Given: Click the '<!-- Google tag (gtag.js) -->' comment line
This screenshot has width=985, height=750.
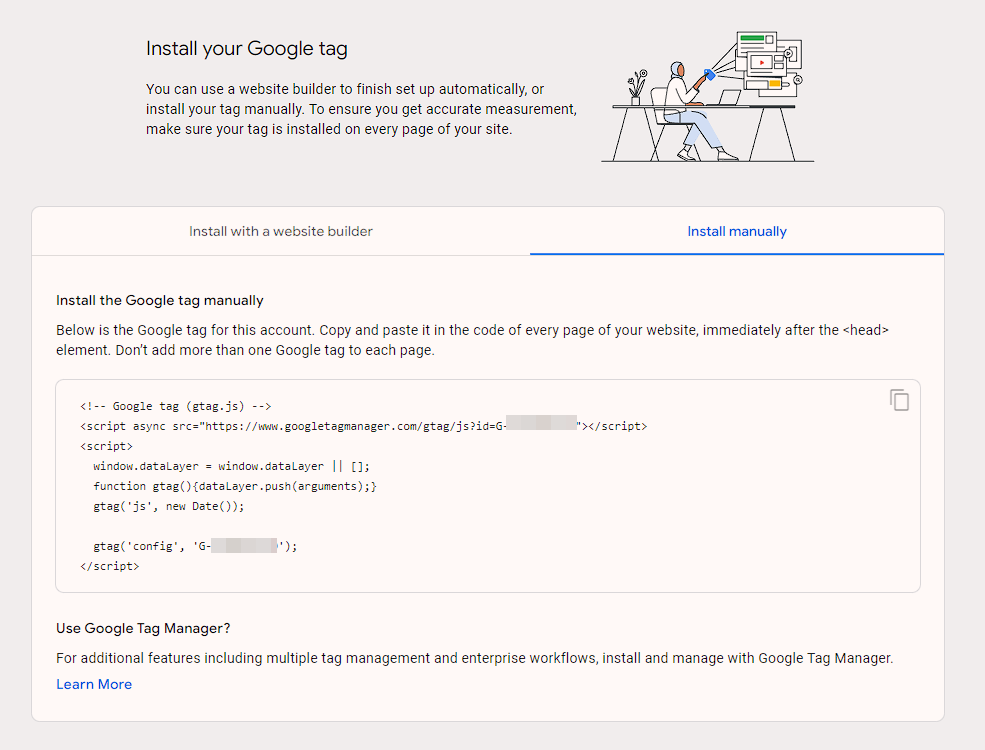Looking at the screenshot, I should click(176, 406).
